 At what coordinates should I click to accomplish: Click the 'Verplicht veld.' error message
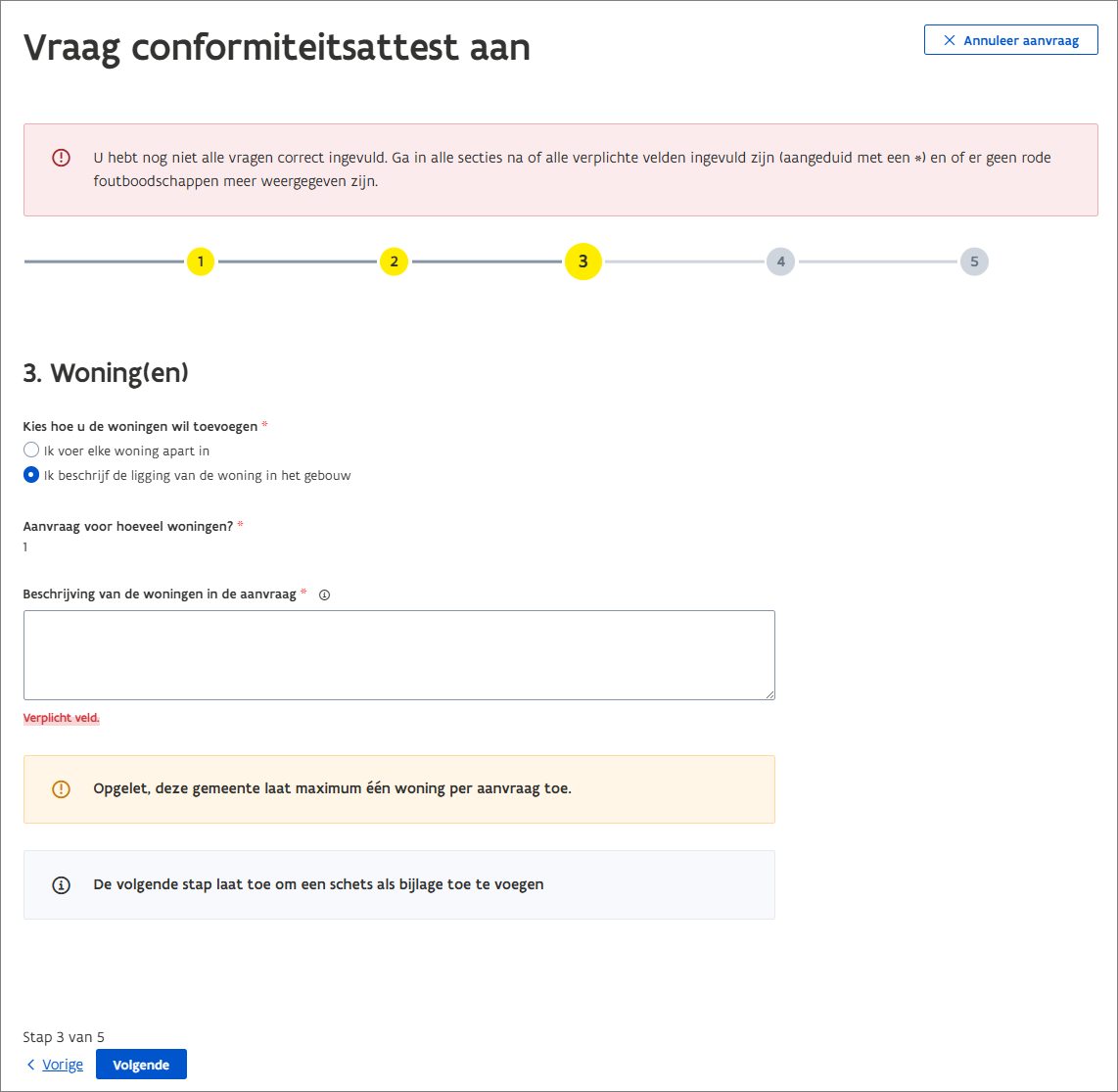point(62,718)
